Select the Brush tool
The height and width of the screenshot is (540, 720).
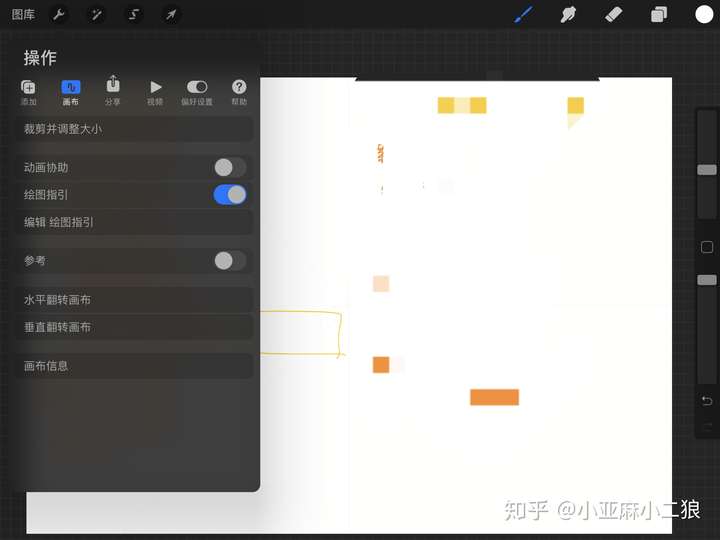point(524,15)
